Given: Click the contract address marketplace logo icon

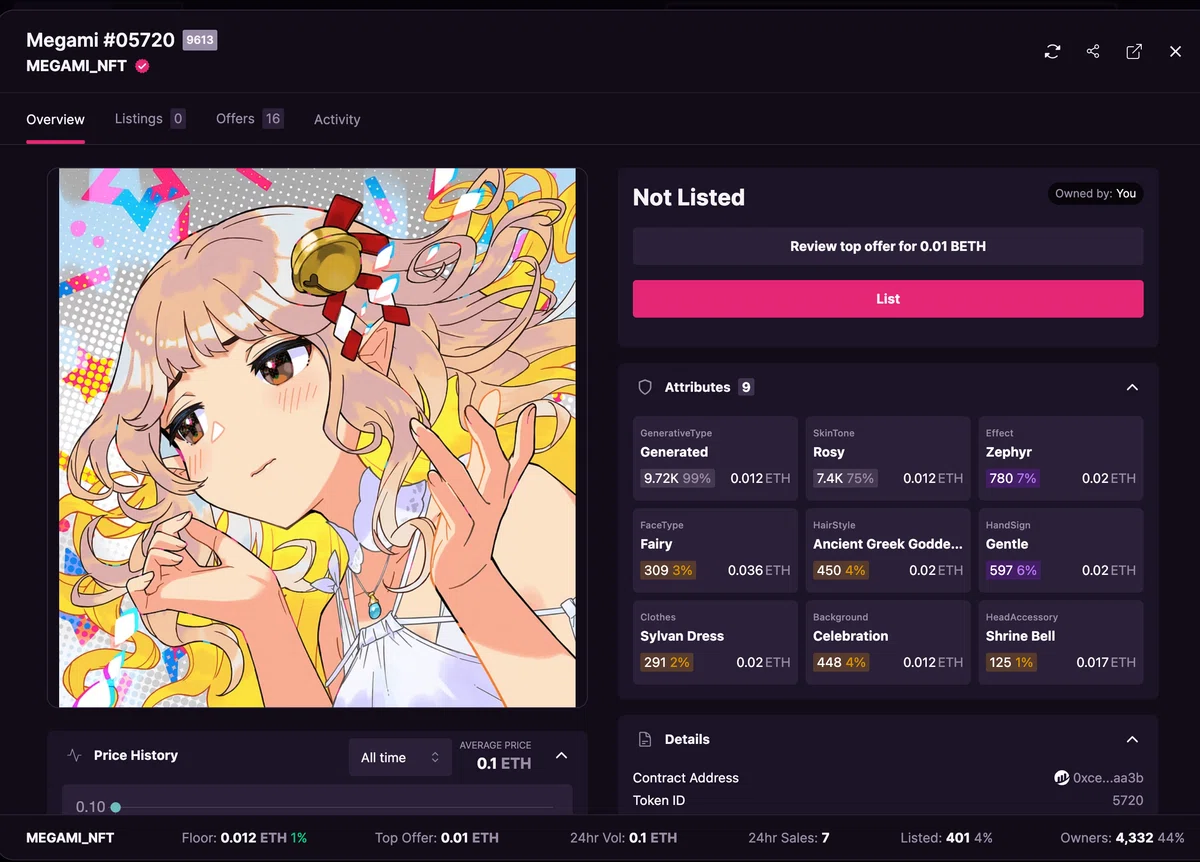Looking at the screenshot, I should pyautogui.click(x=1062, y=777).
